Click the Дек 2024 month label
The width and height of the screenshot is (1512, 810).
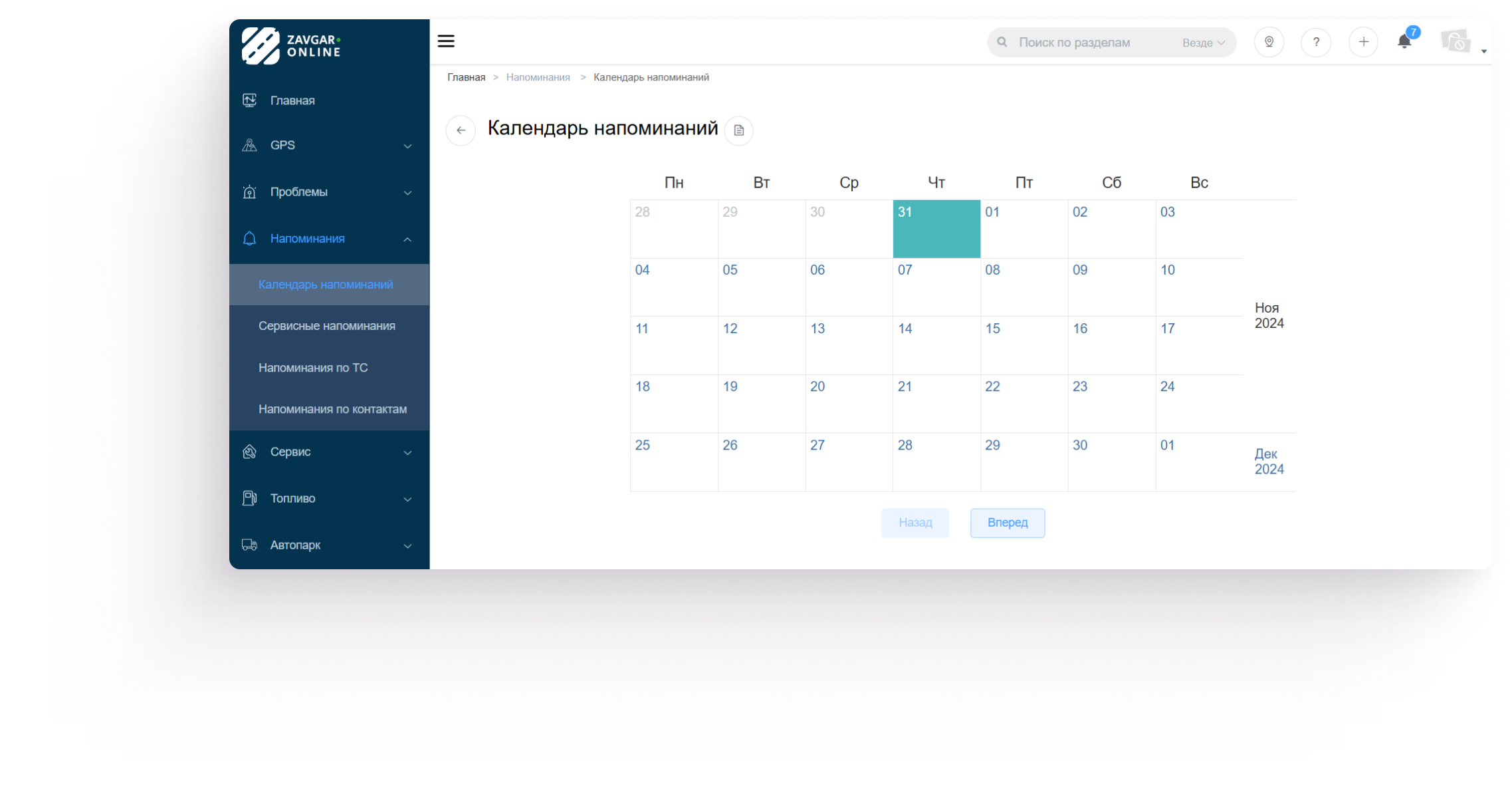(1268, 462)
